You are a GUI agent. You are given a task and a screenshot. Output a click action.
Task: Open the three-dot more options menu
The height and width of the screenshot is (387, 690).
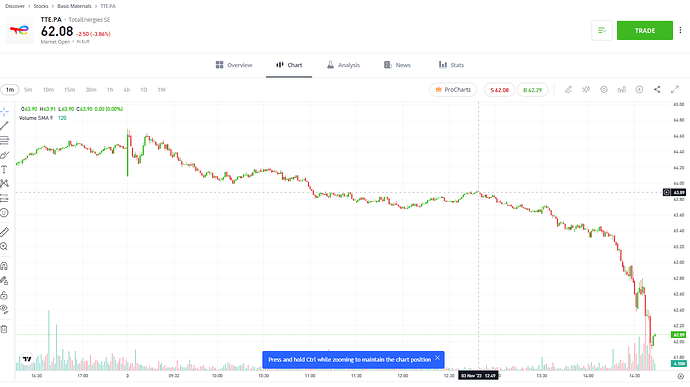pos(680,30)
